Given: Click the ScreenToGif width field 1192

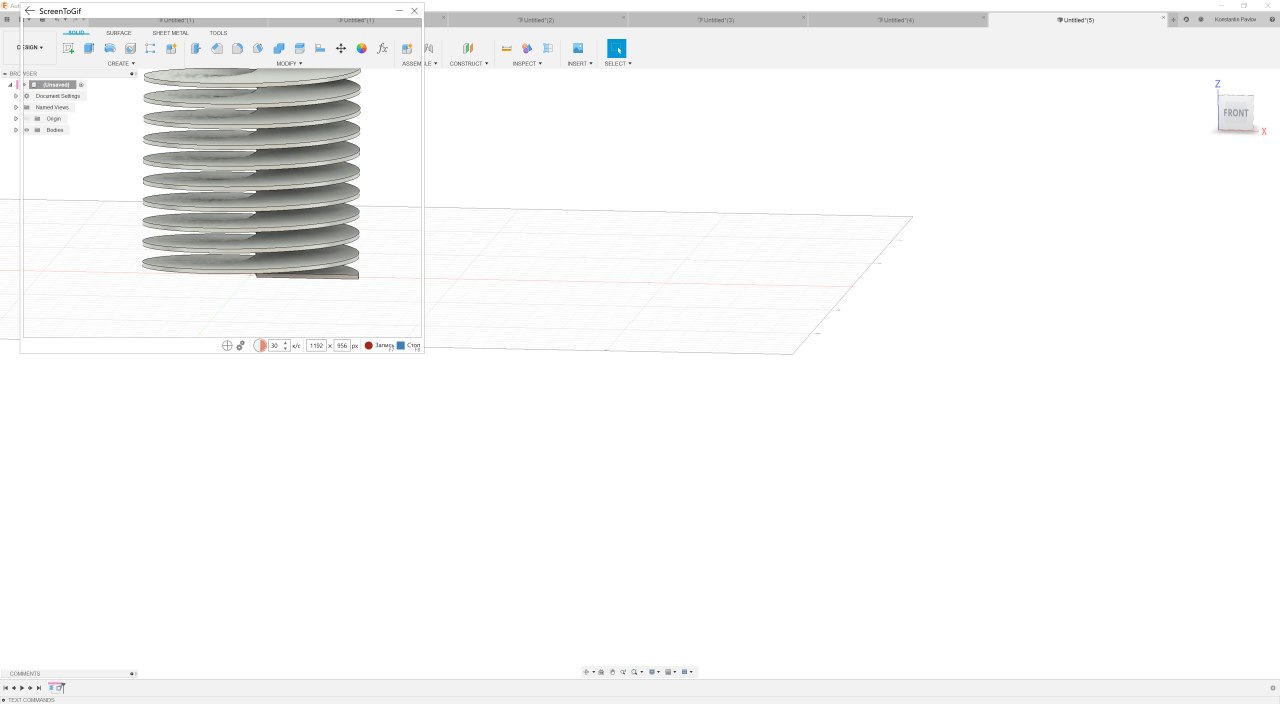Looking at the screenshot, I should click(x=317, y=345).
